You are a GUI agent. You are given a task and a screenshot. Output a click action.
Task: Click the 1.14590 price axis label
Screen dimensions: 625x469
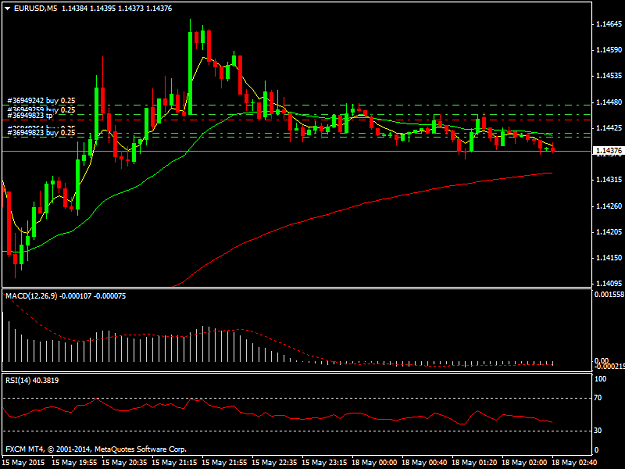(x=609, y=50)
